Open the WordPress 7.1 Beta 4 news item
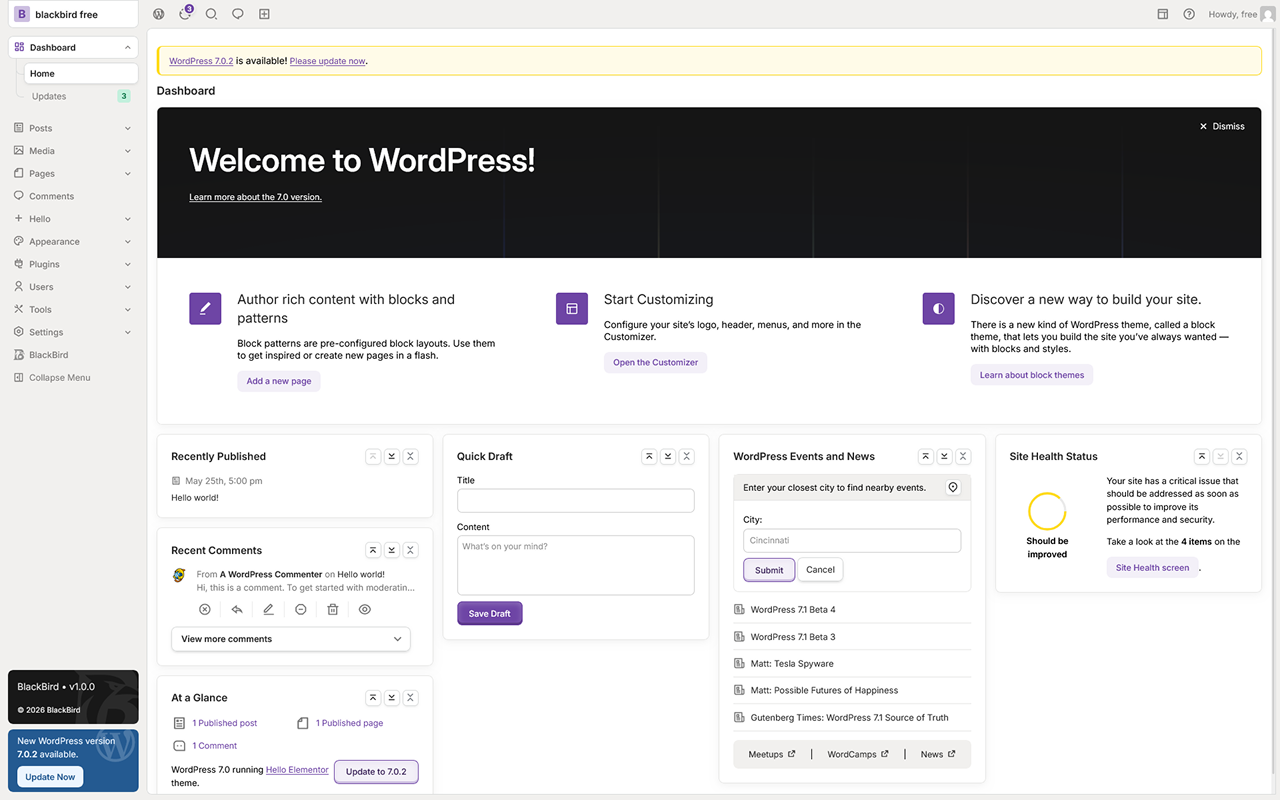Image resolution: width=1280 pixels, height=800 pixels. 793,610
